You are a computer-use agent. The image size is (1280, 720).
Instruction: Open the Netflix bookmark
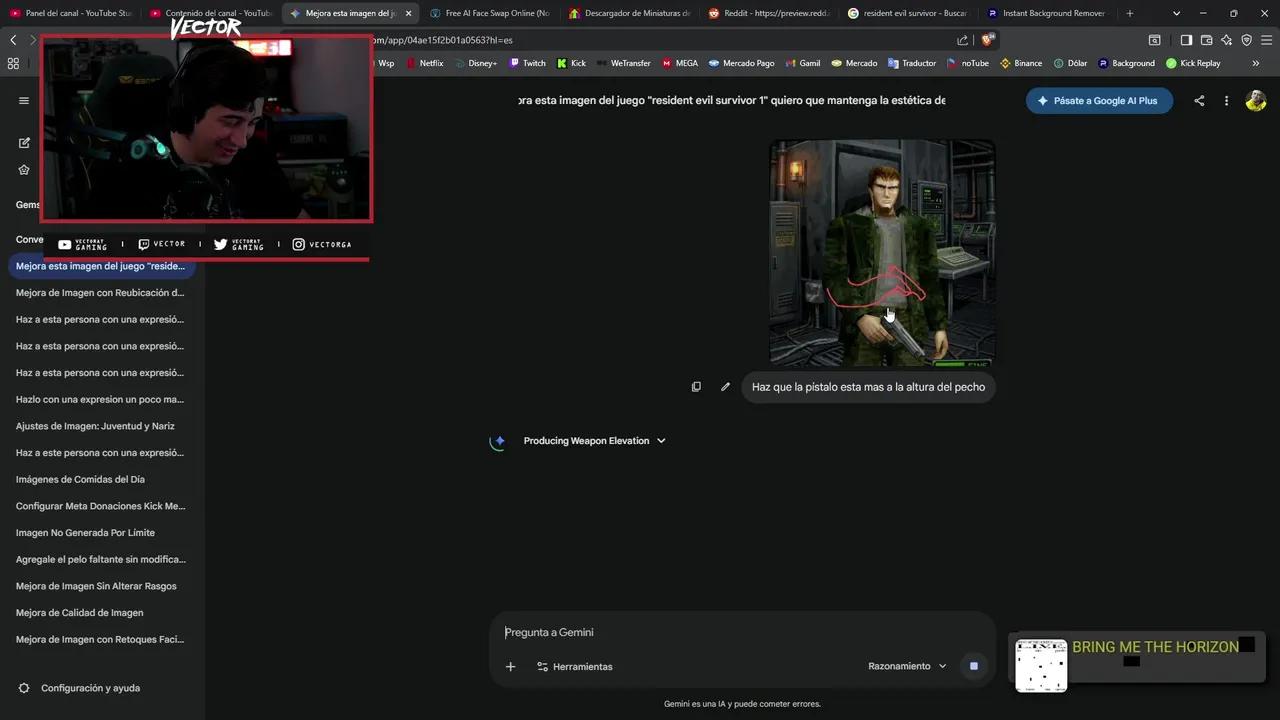(424, 63)
